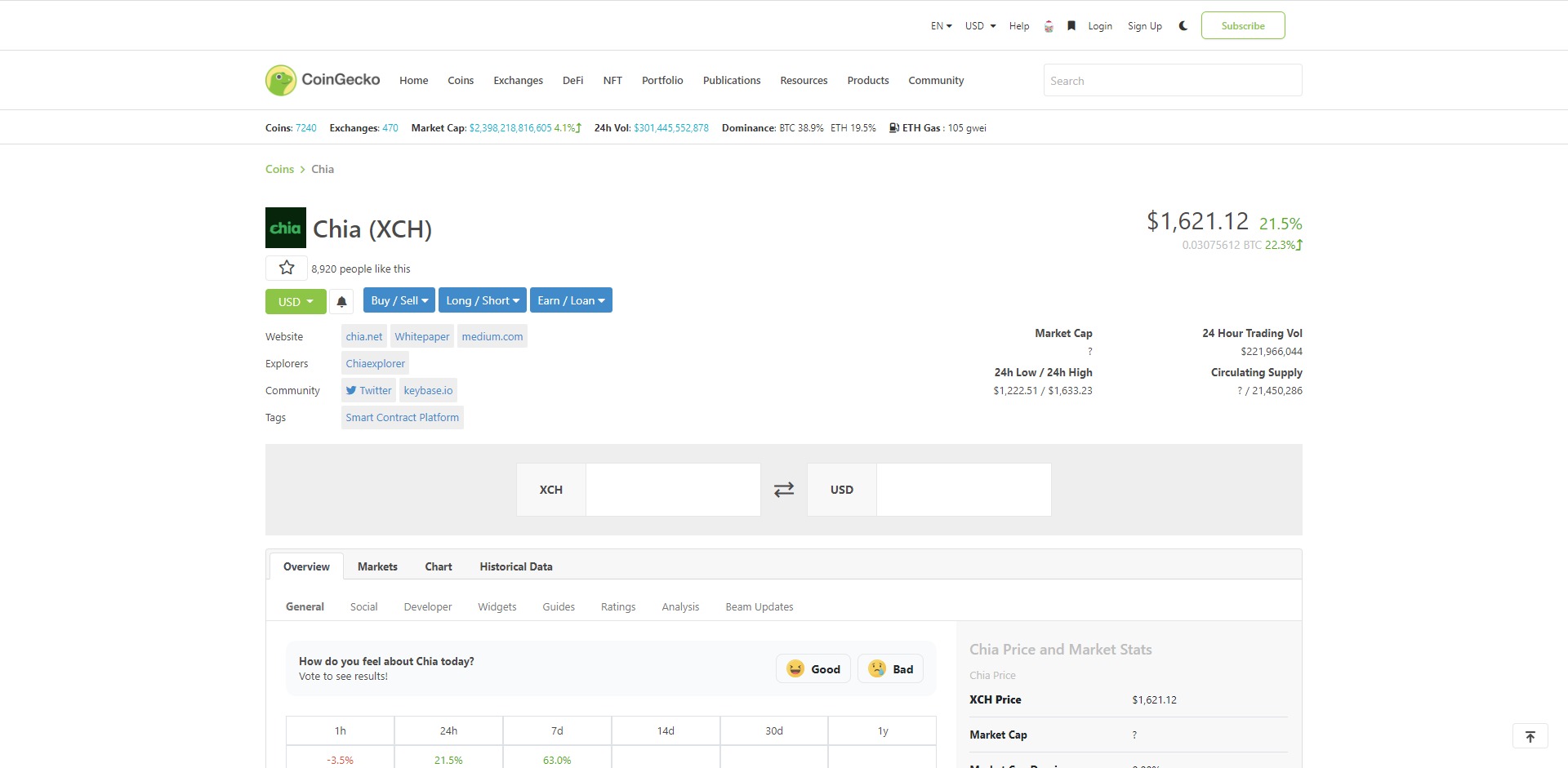1568x768 pixels.
Task: Click the scroll-to-top arrow button
Action: 1530,735
